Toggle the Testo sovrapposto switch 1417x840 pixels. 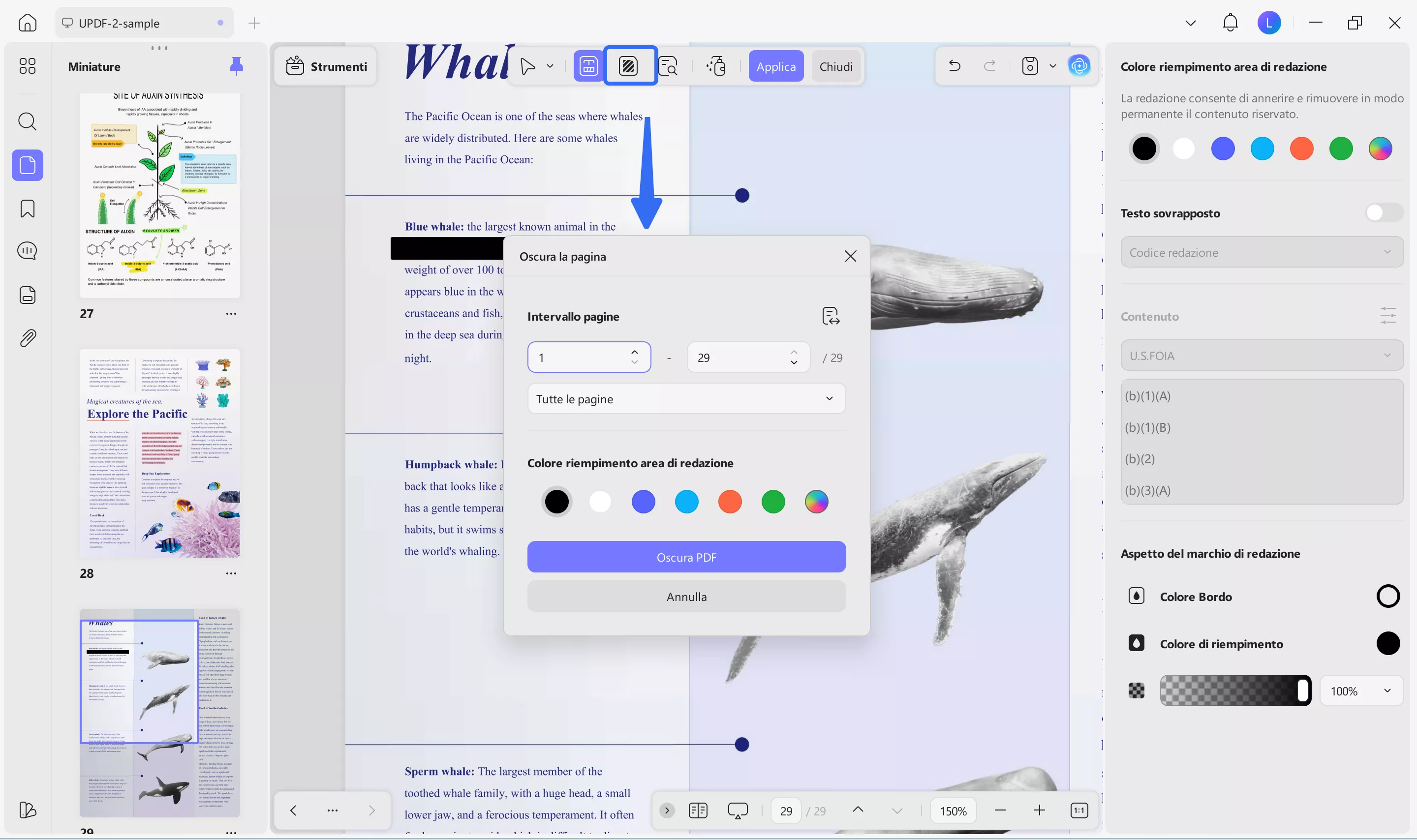click(x=1383, y=213)
